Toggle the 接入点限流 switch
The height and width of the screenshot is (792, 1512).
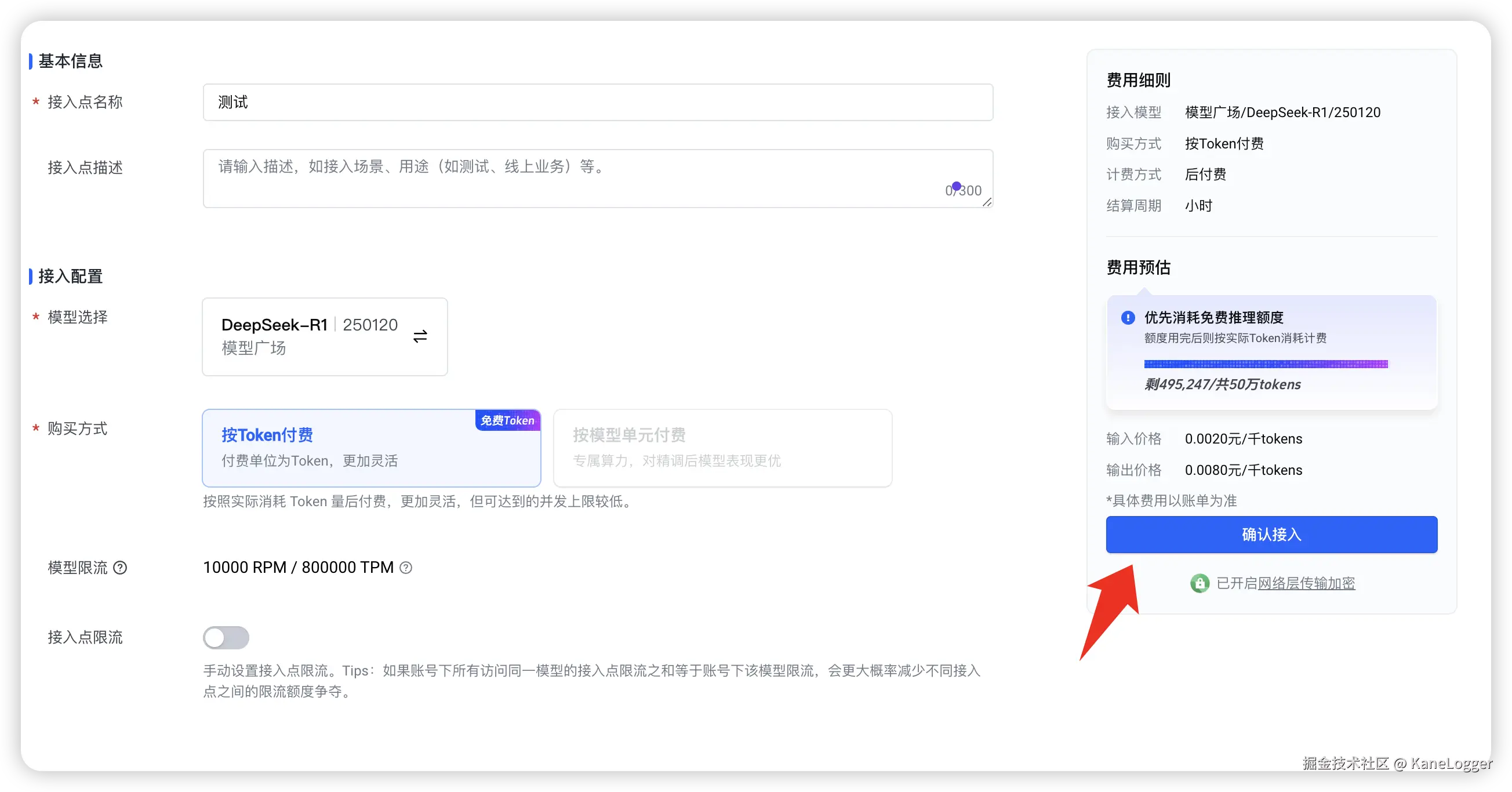click(x=226, y=638)
